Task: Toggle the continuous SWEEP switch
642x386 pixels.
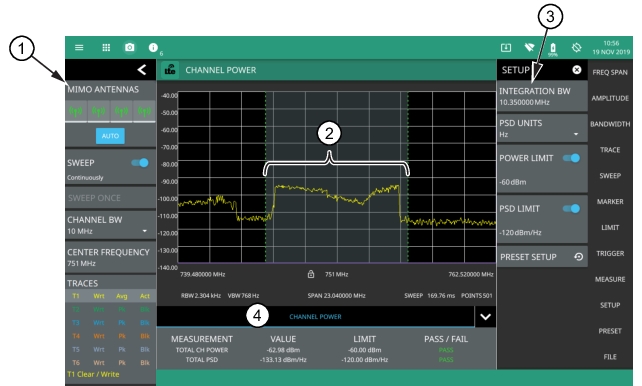Action: pos(140,163)
